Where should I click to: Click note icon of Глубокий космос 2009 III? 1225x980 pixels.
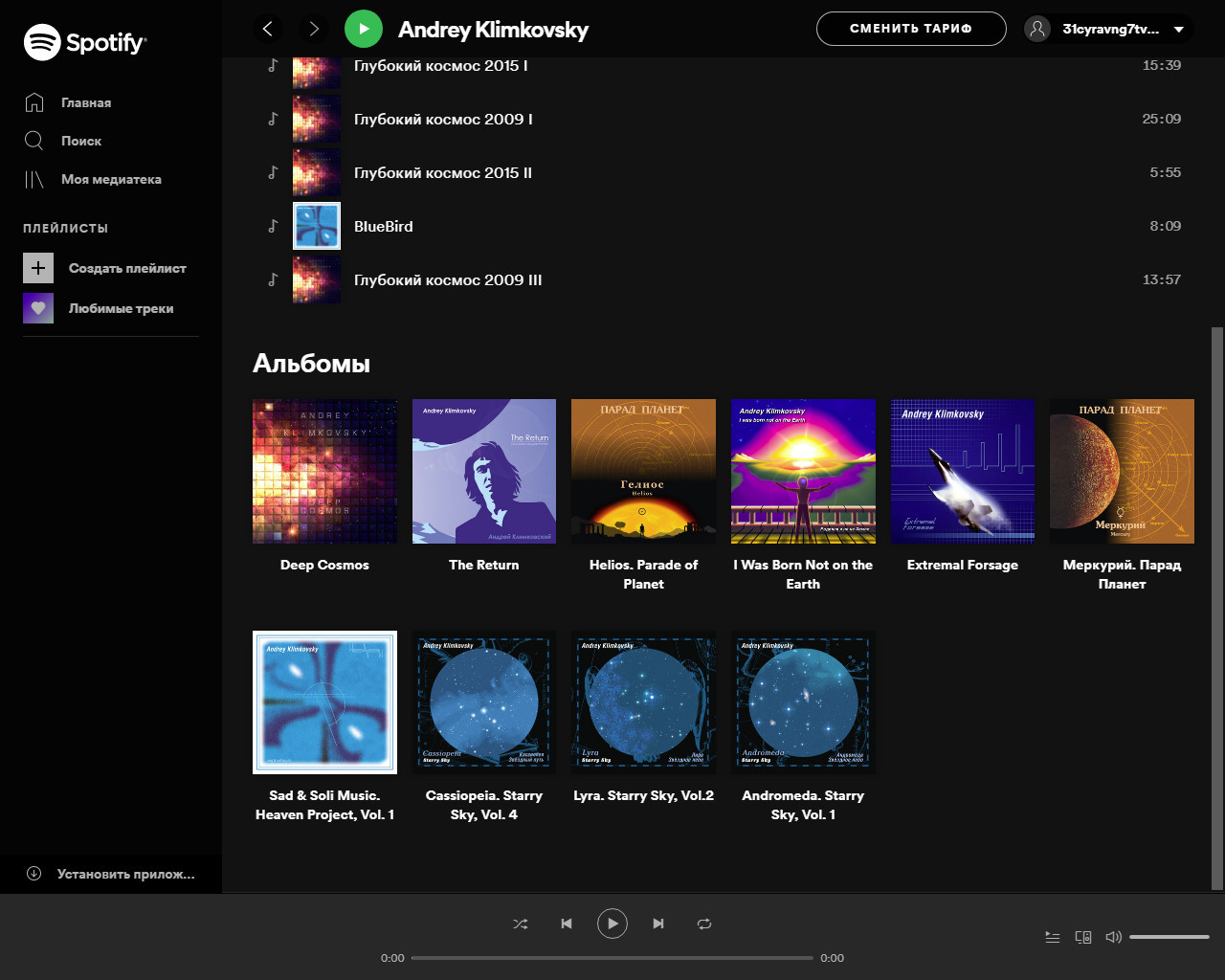273,279
